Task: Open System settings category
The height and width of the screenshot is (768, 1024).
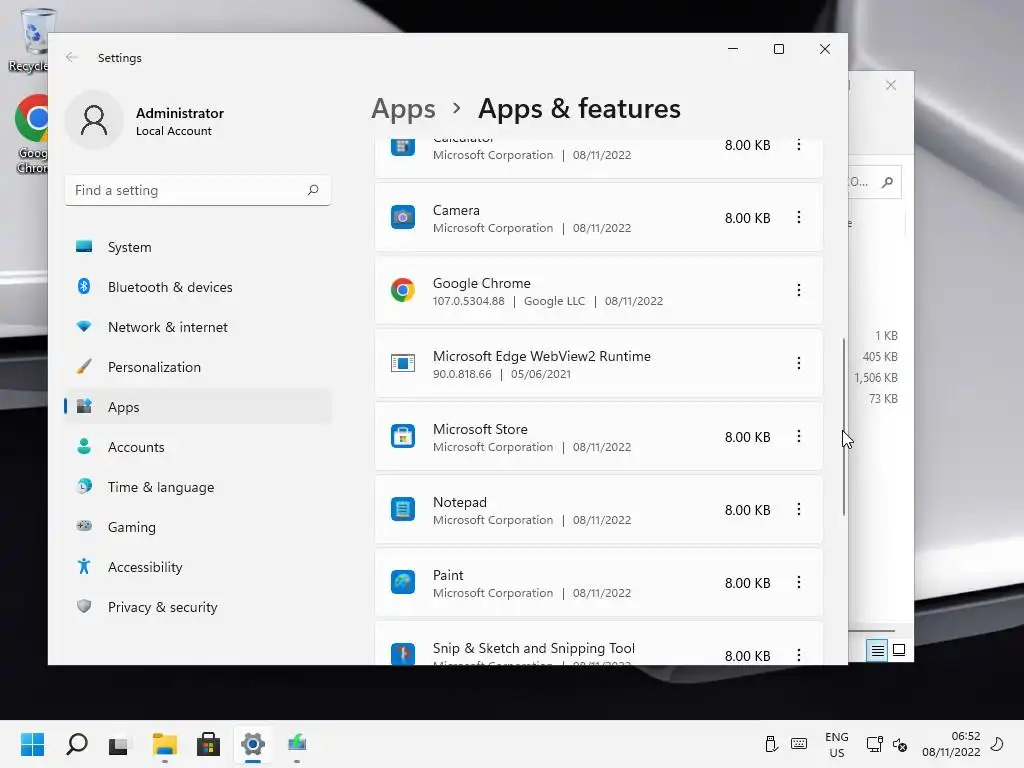Action: (x=198, y=248)
